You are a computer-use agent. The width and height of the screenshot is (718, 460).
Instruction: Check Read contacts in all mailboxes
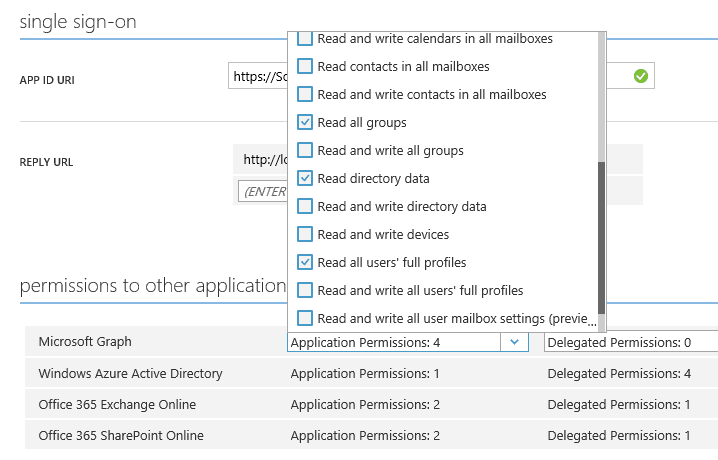(305, 66)
